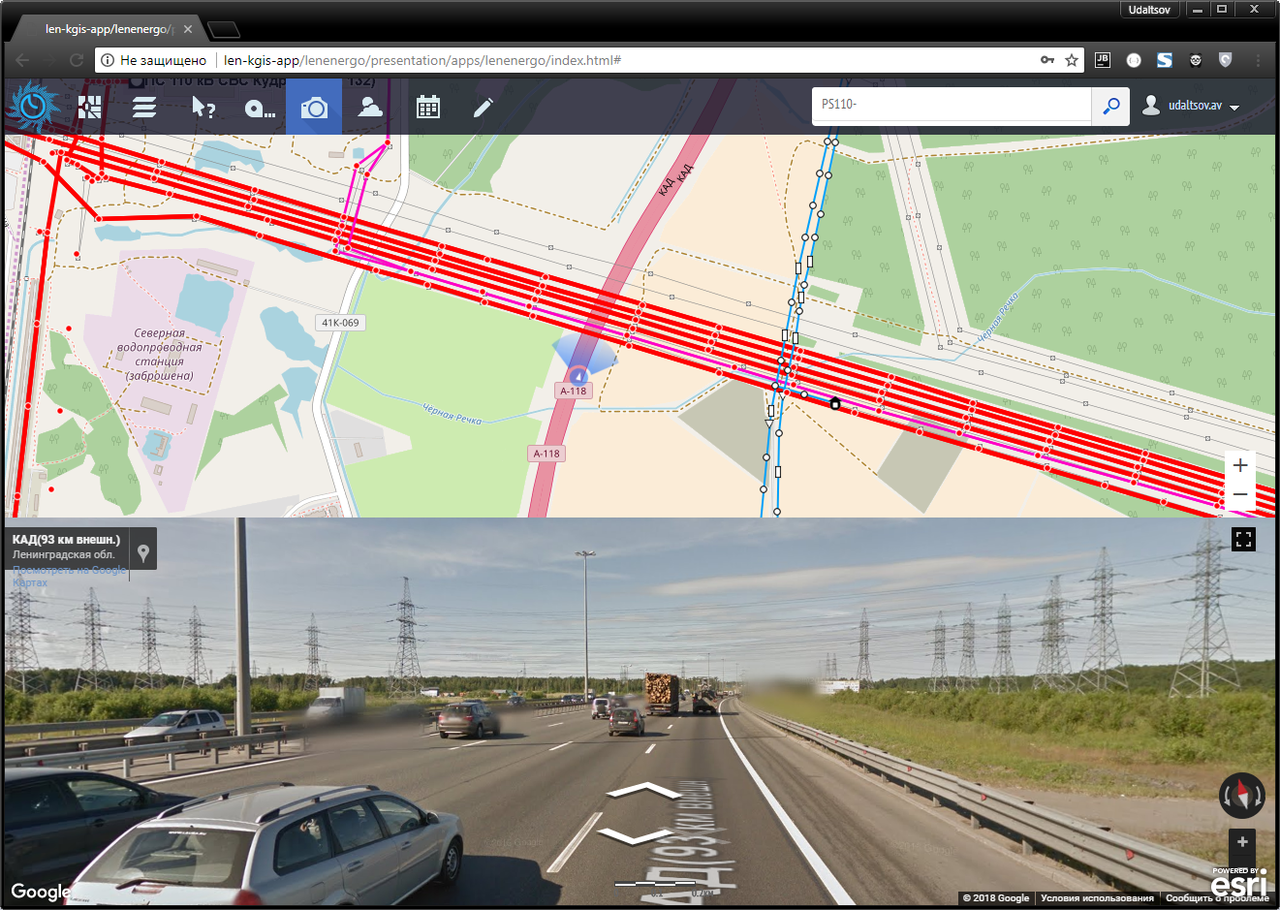This screenshot has width=1280, height=910.
Task: Open the map layers stack icon
Action: point(145,107)
